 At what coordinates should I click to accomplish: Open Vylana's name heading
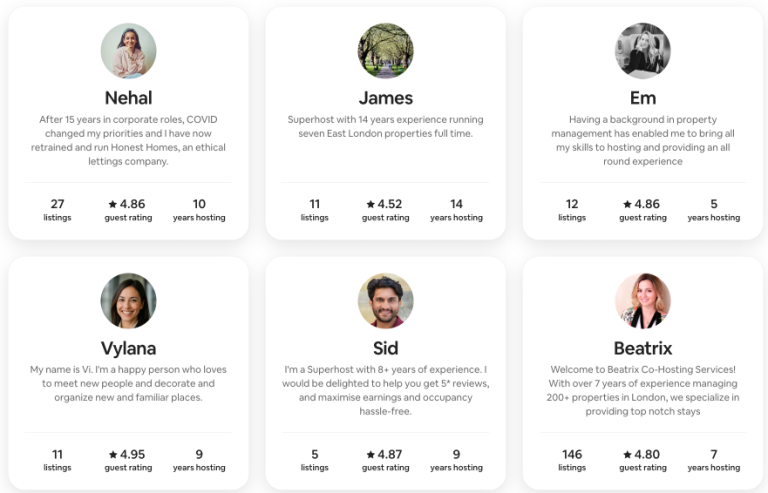pyautogui.click(x=128, y=349)
